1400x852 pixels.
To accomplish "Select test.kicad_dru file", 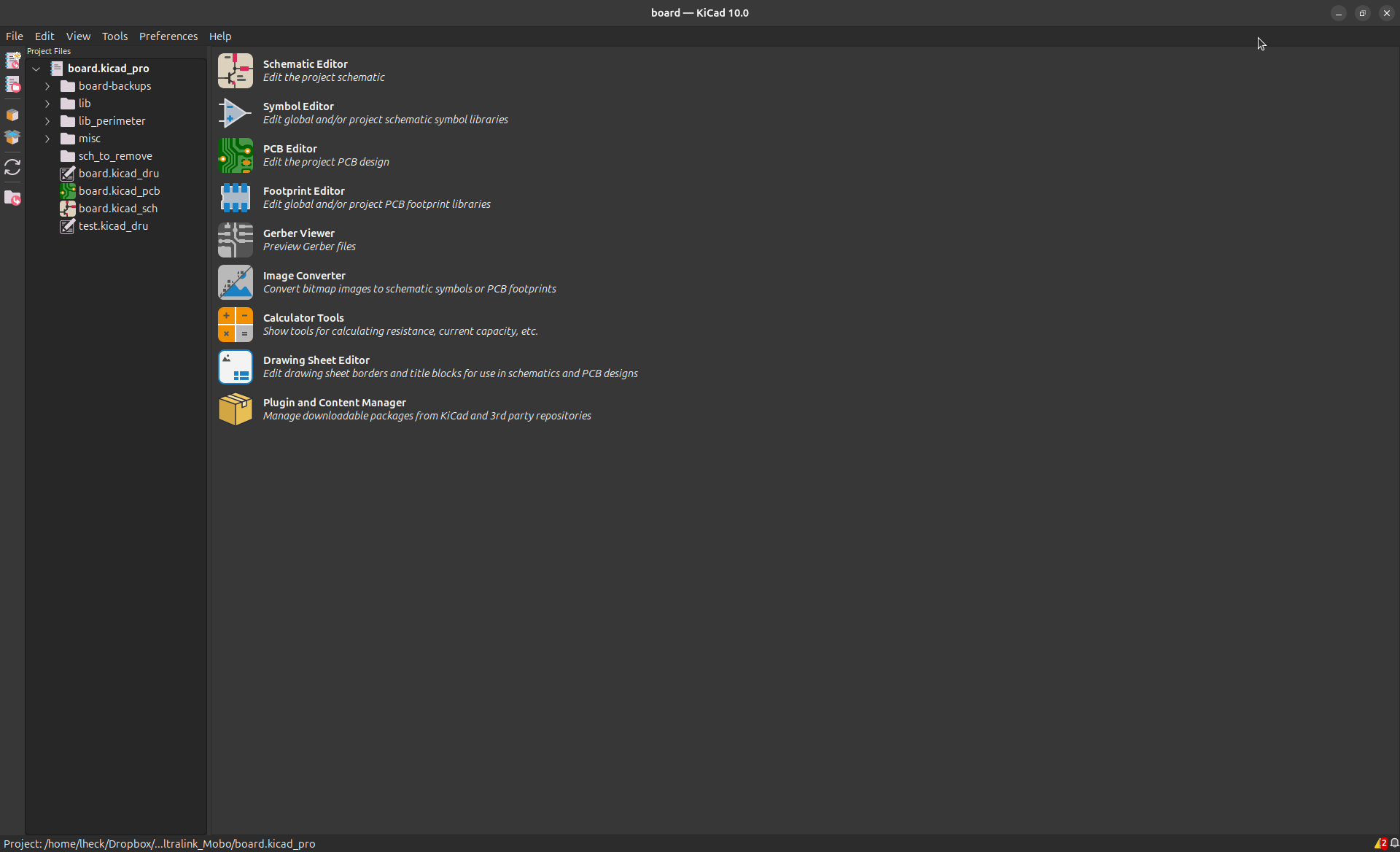I will point(113,226).
